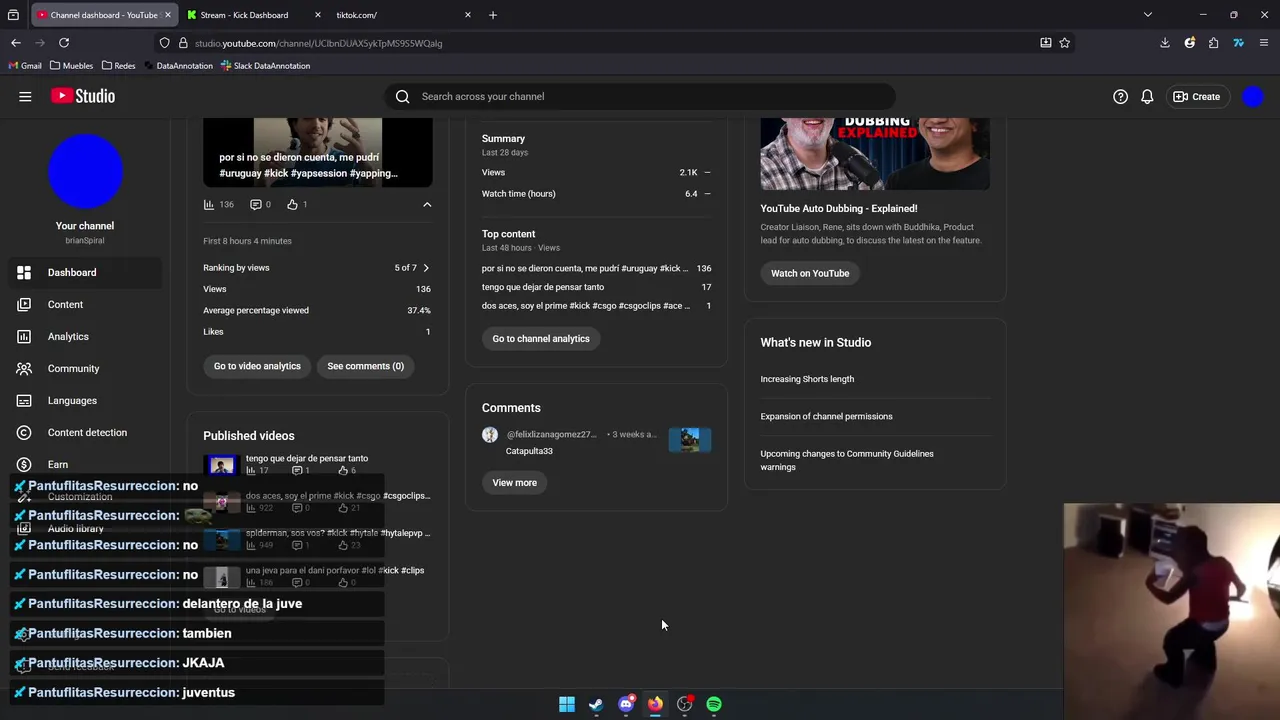Switch to the tiktok.com tab
The image size is (1280, 720).
[401, 15]
